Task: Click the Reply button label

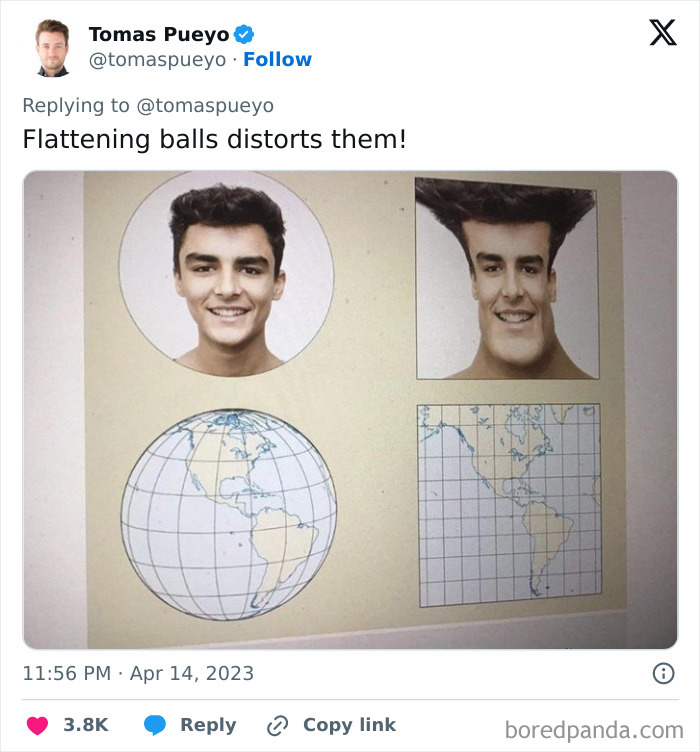Action: (208, 725)
